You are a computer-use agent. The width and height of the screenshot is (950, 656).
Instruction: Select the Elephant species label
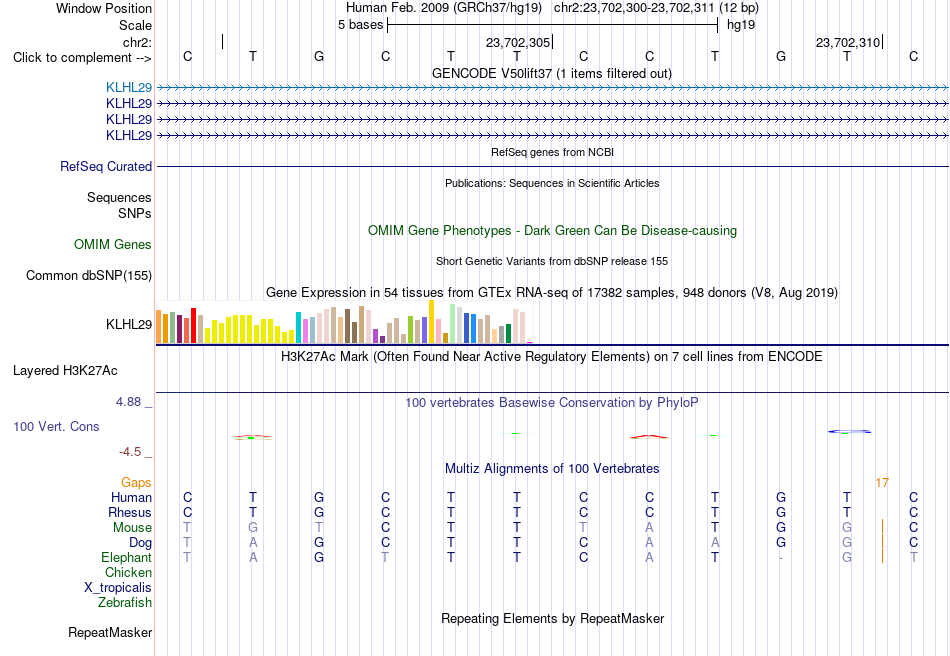tap(127, 557)
